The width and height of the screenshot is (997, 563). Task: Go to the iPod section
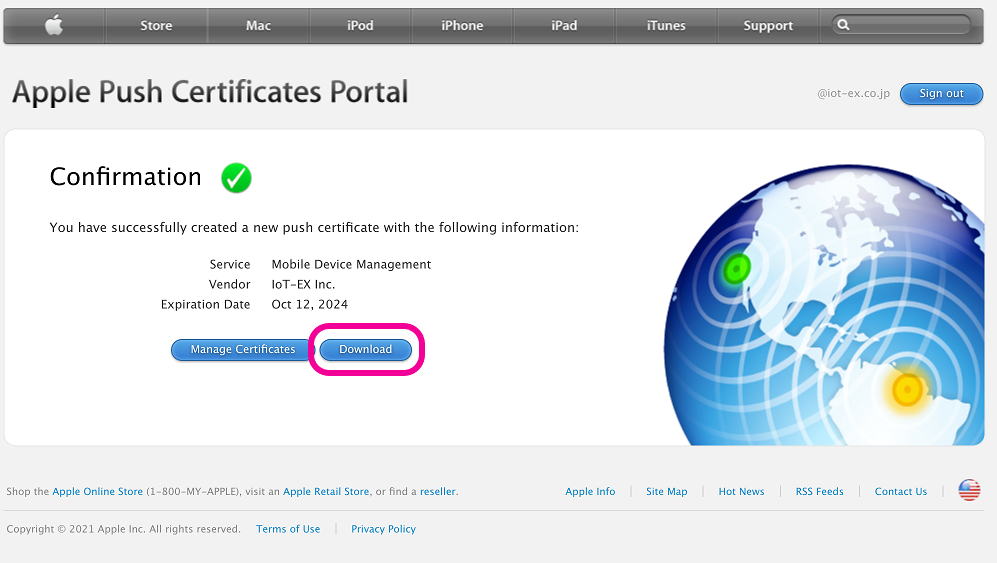click(360, 26)
